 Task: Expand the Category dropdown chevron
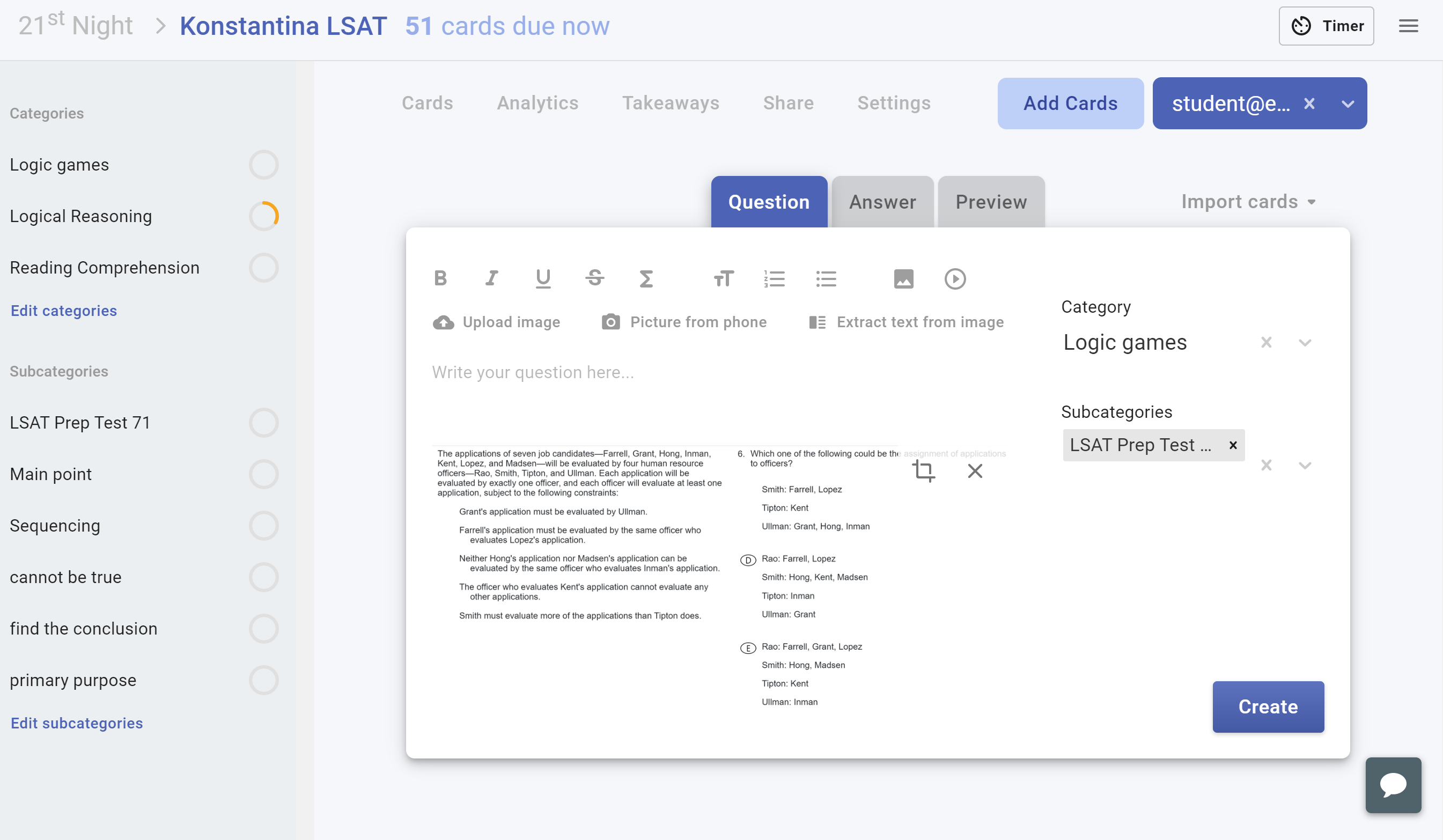point(1305,342)
